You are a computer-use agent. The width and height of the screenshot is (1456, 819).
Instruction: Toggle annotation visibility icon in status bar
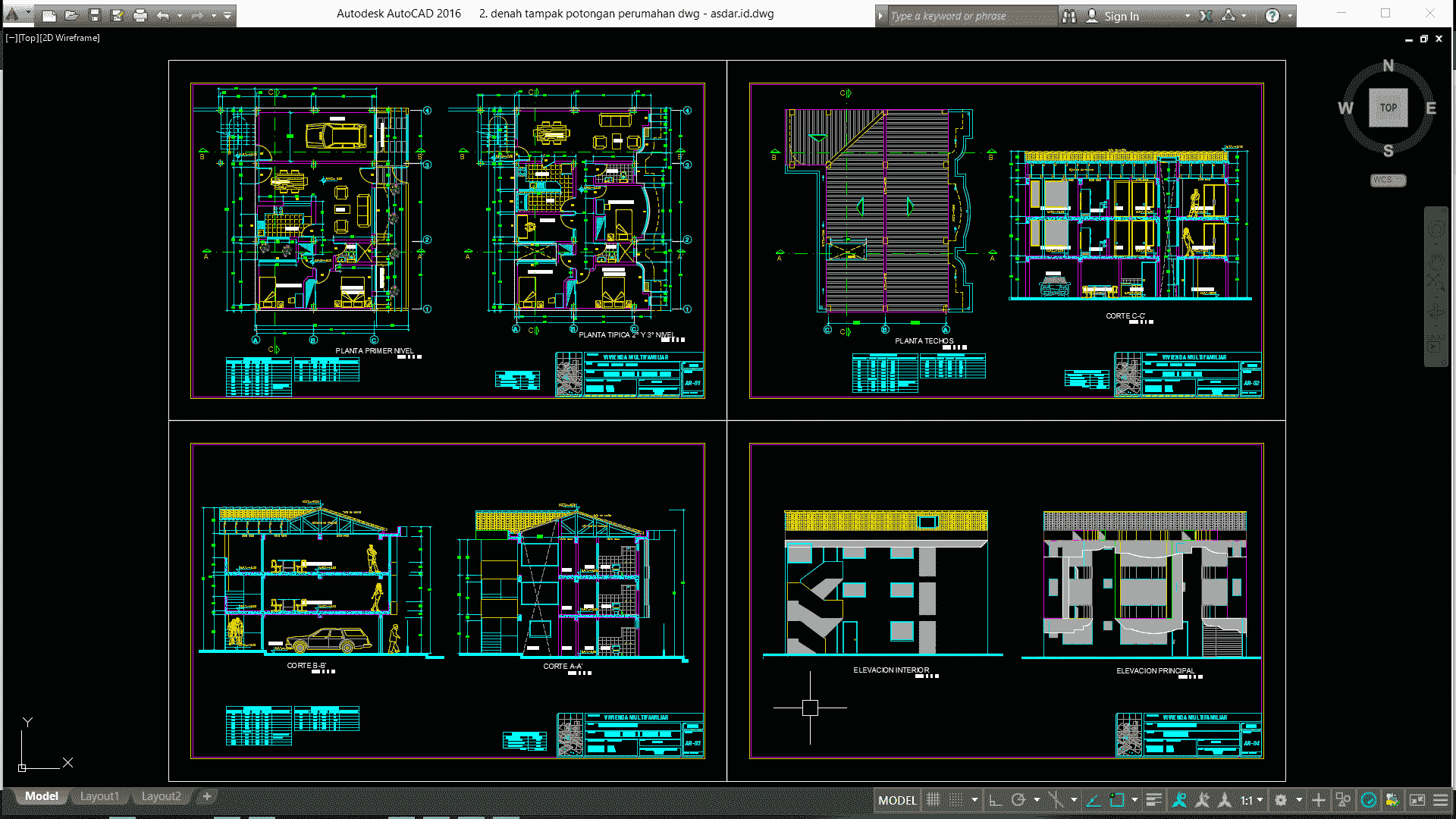pyautogui.click(x=1179, y=800)
